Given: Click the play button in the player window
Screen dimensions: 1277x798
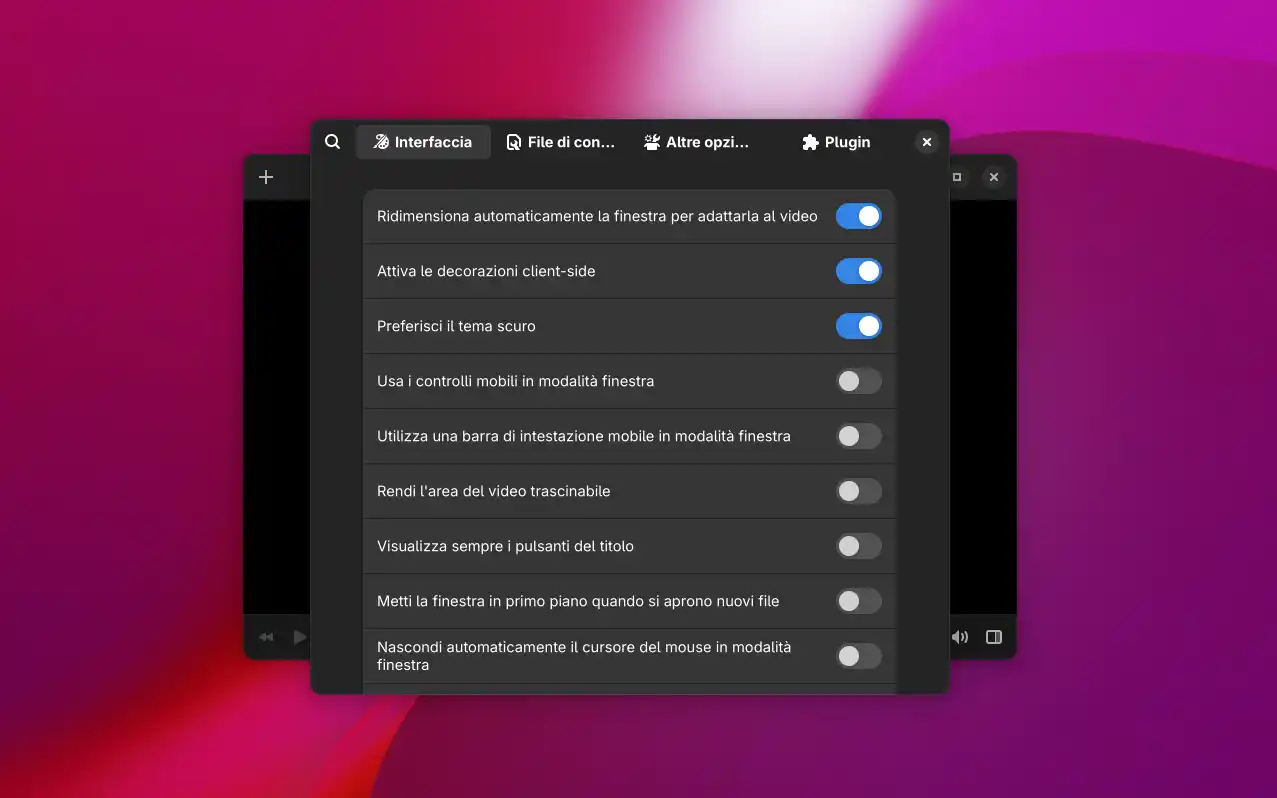Looking at the screenshot, I should pos(299,637).
